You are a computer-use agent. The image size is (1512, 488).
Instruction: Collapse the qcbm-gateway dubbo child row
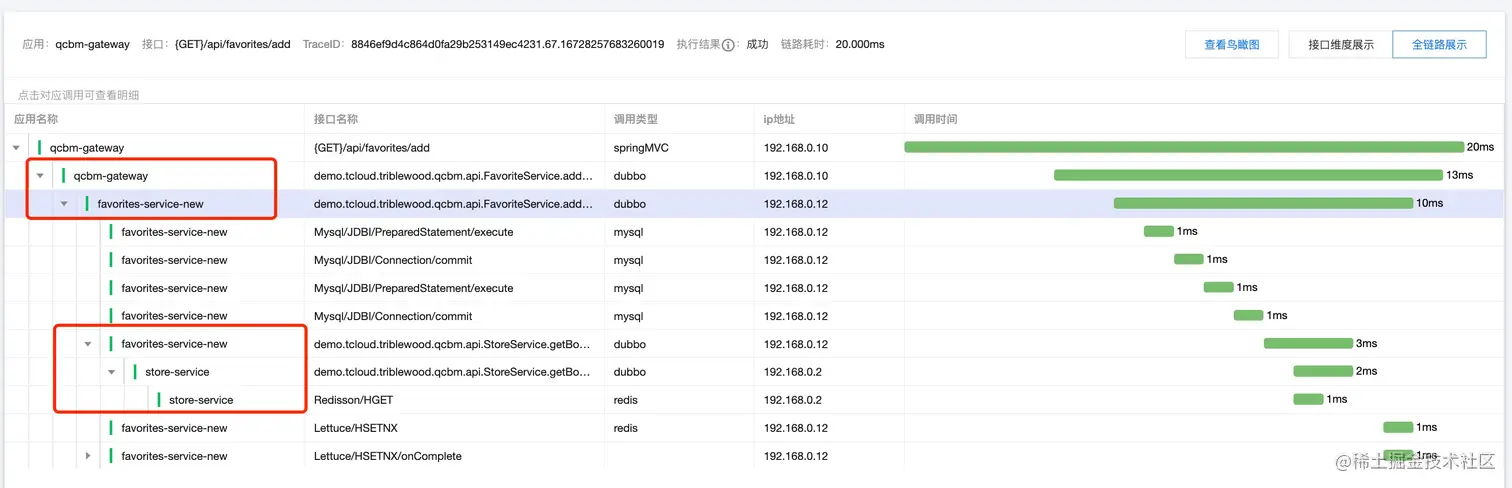coord(40,176)
